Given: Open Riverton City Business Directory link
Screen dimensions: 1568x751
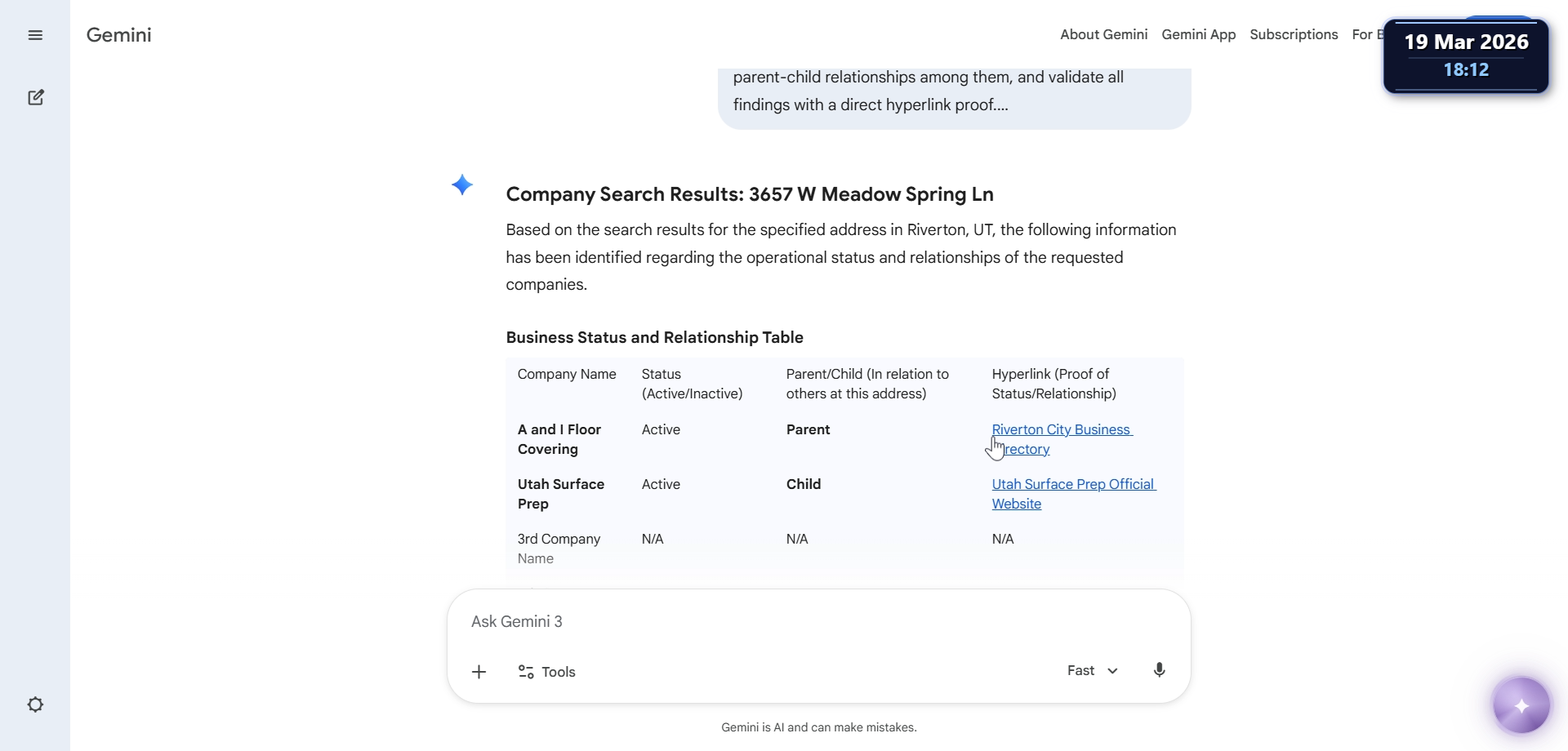Looking at the screenshot, I should click(x=1062, y=430).
